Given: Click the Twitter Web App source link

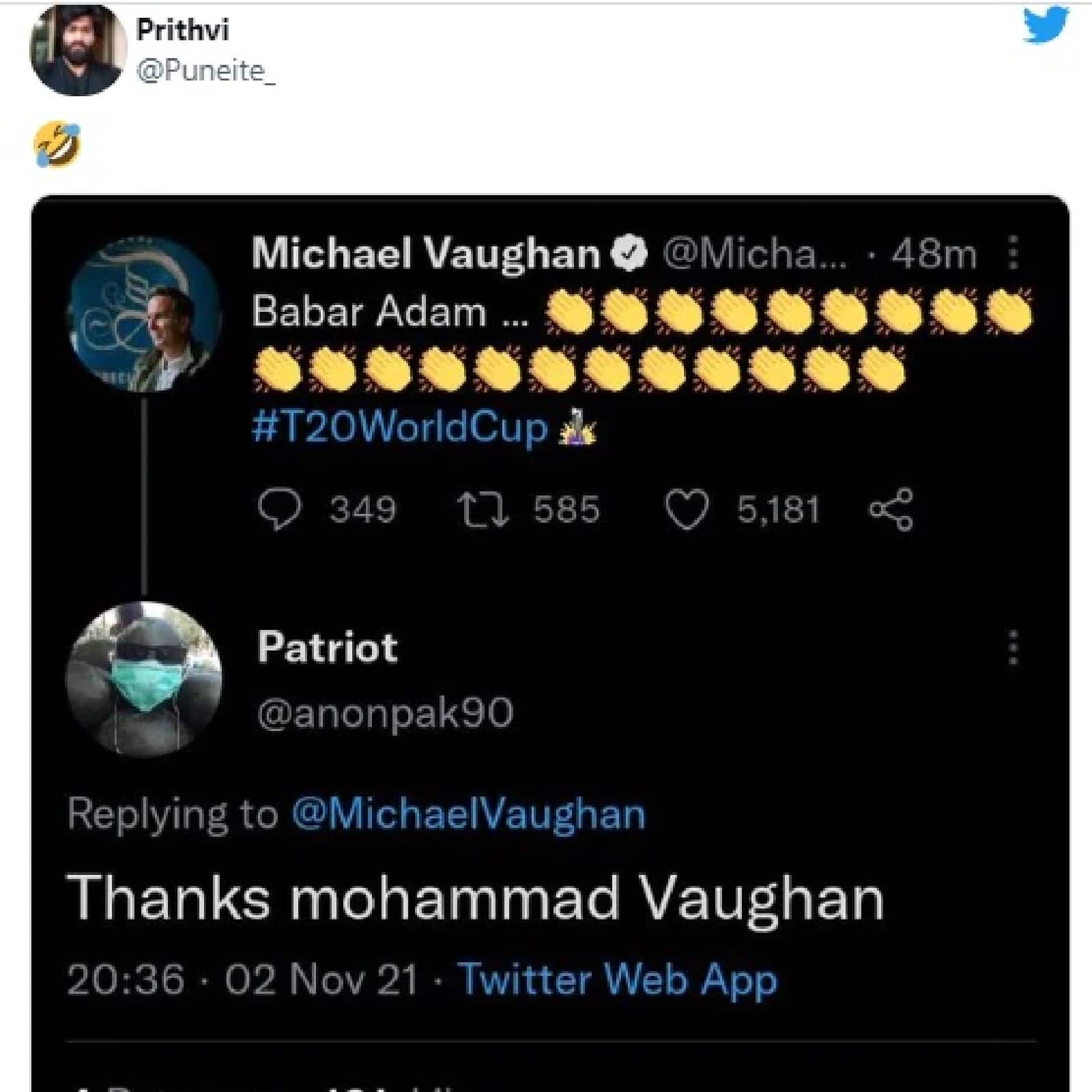Looking at the screenshot, I should (x=617, y=979).
